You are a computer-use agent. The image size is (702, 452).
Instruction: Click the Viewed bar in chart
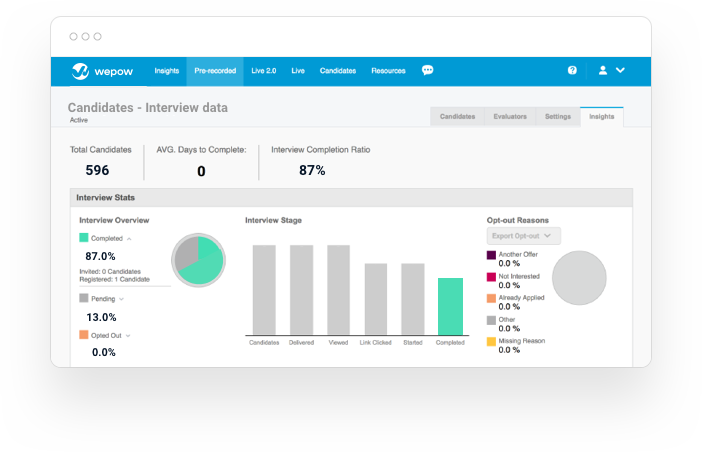(338, 290)
